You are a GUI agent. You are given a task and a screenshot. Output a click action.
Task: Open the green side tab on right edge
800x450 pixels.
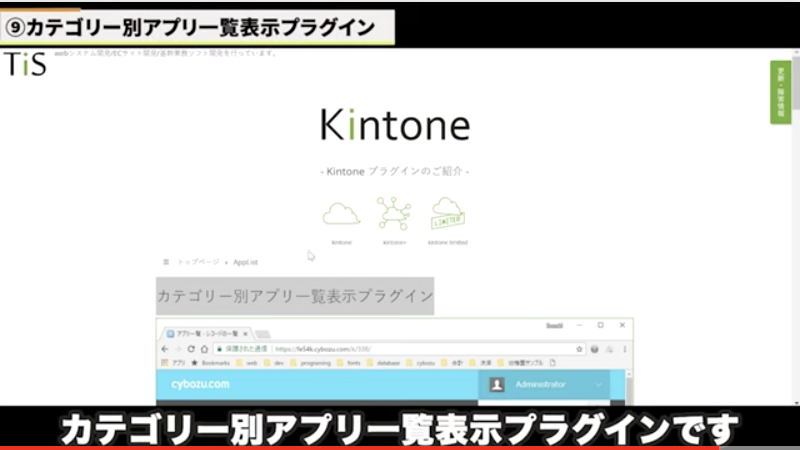[x=780, y=92]
